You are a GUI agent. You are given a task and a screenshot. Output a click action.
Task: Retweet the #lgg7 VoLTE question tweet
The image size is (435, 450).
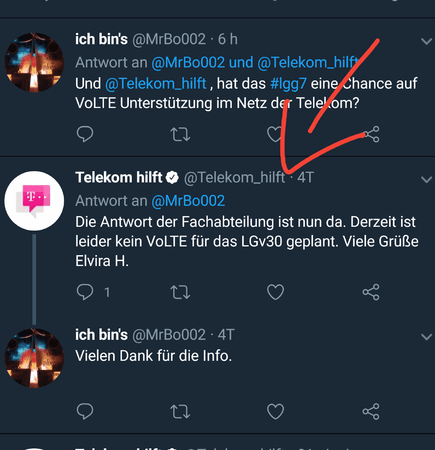point(180,134)
